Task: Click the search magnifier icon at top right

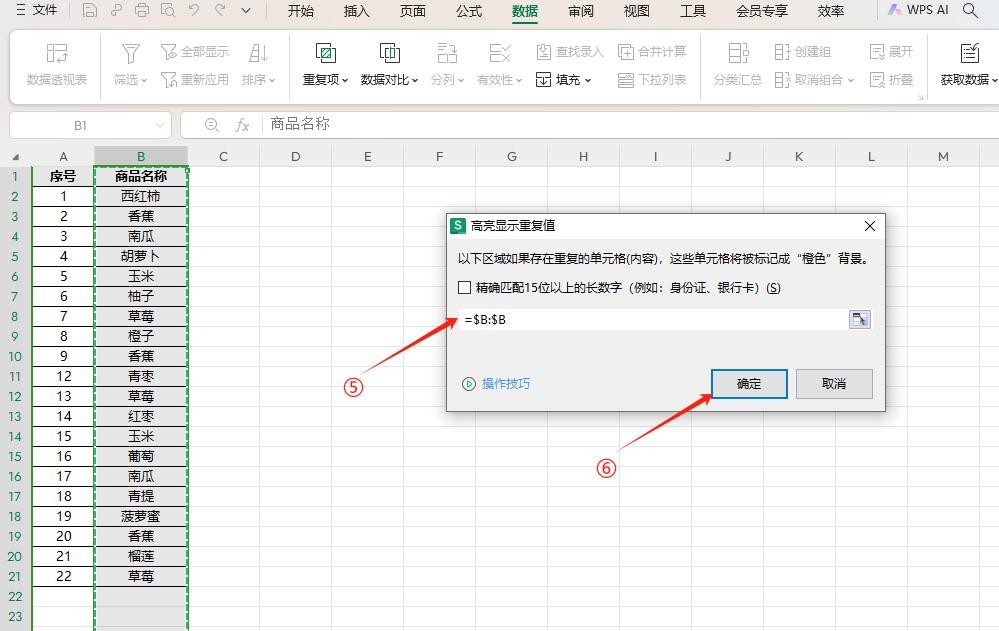Action: click(970, 11)
